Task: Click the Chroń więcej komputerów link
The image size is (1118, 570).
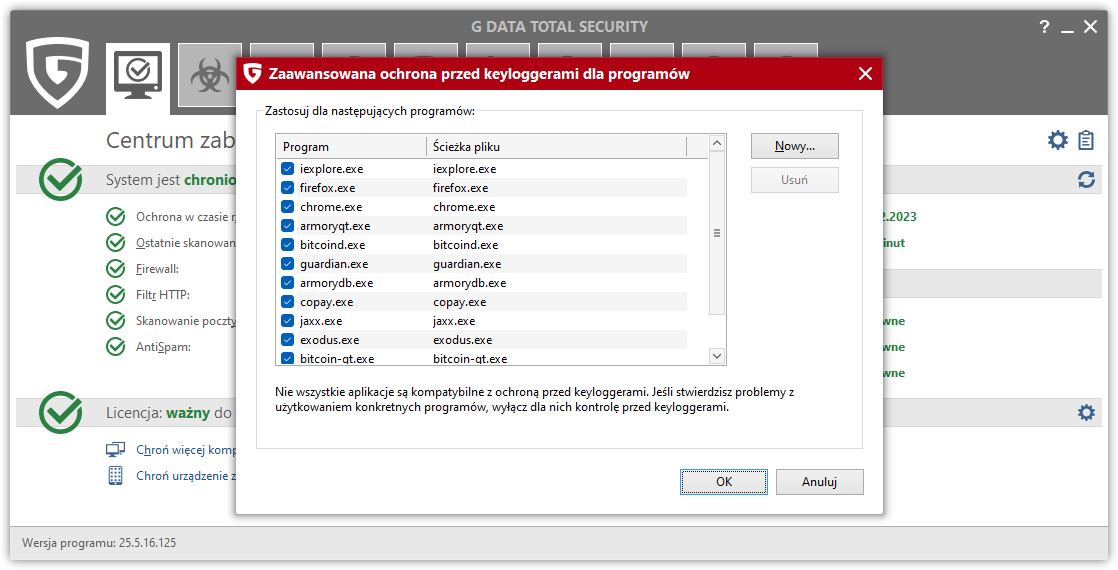Action: point(186,449)
